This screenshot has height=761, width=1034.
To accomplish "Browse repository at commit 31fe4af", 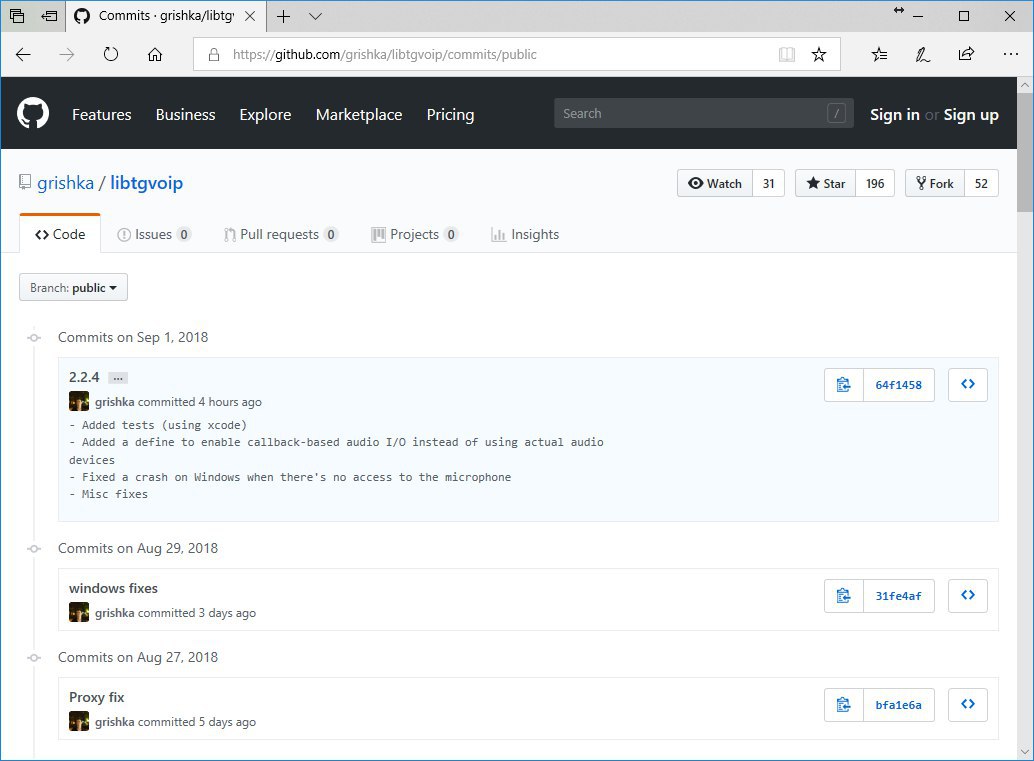I will coord(967,595).
